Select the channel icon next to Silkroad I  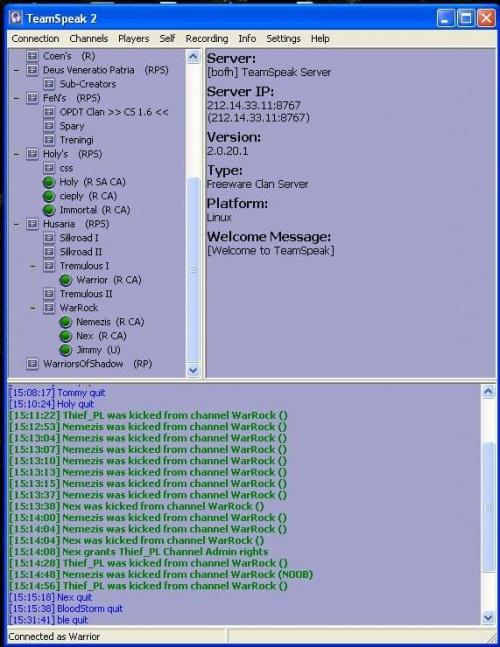pos(49,238)
